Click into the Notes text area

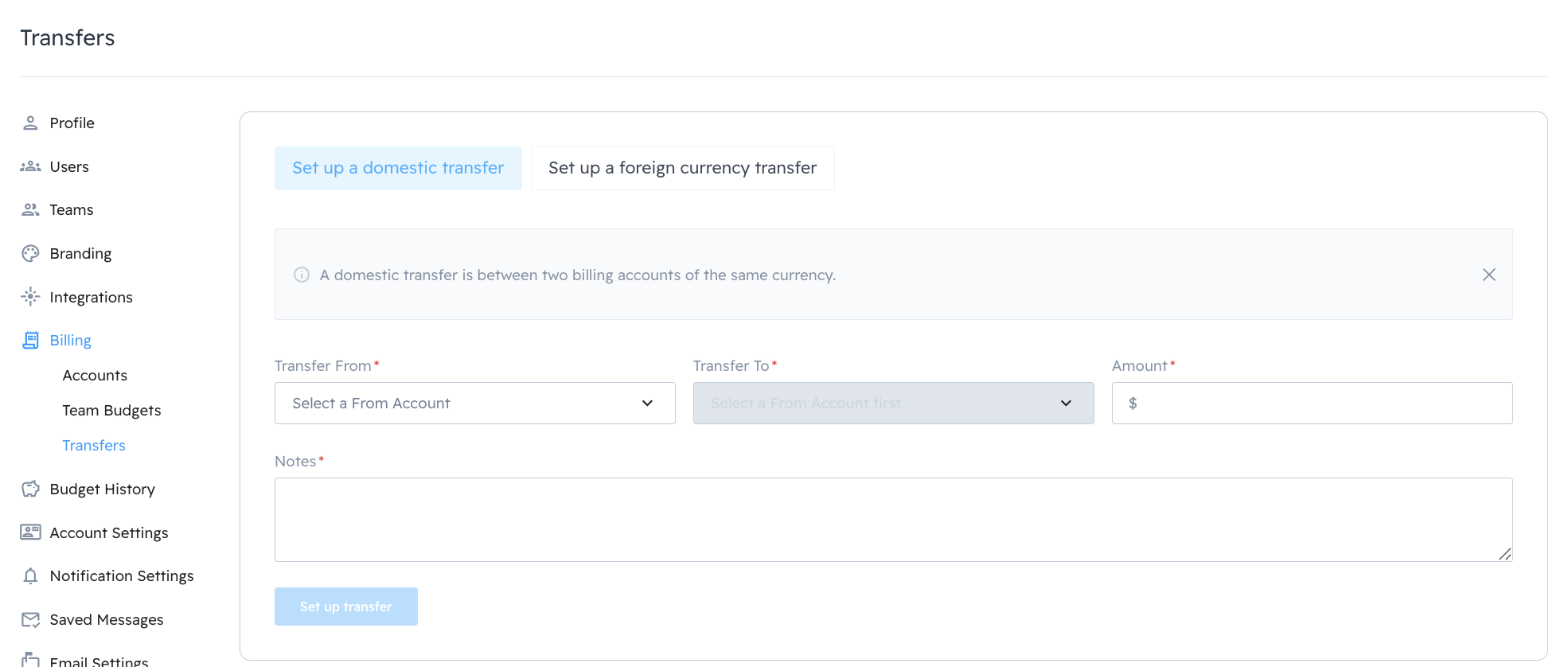point(893,519)
